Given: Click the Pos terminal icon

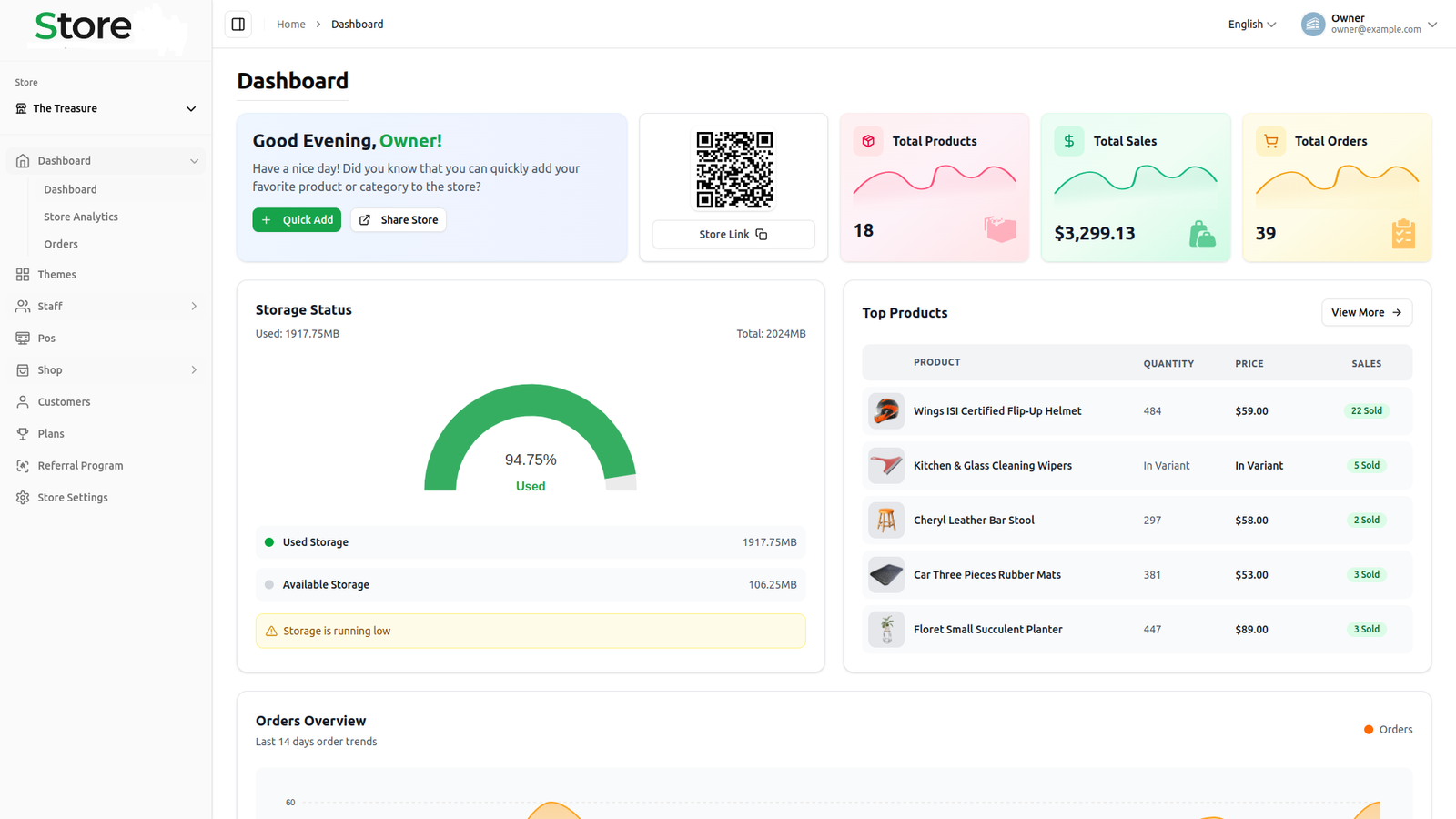Looking at the screenshot, I should 23,339.
